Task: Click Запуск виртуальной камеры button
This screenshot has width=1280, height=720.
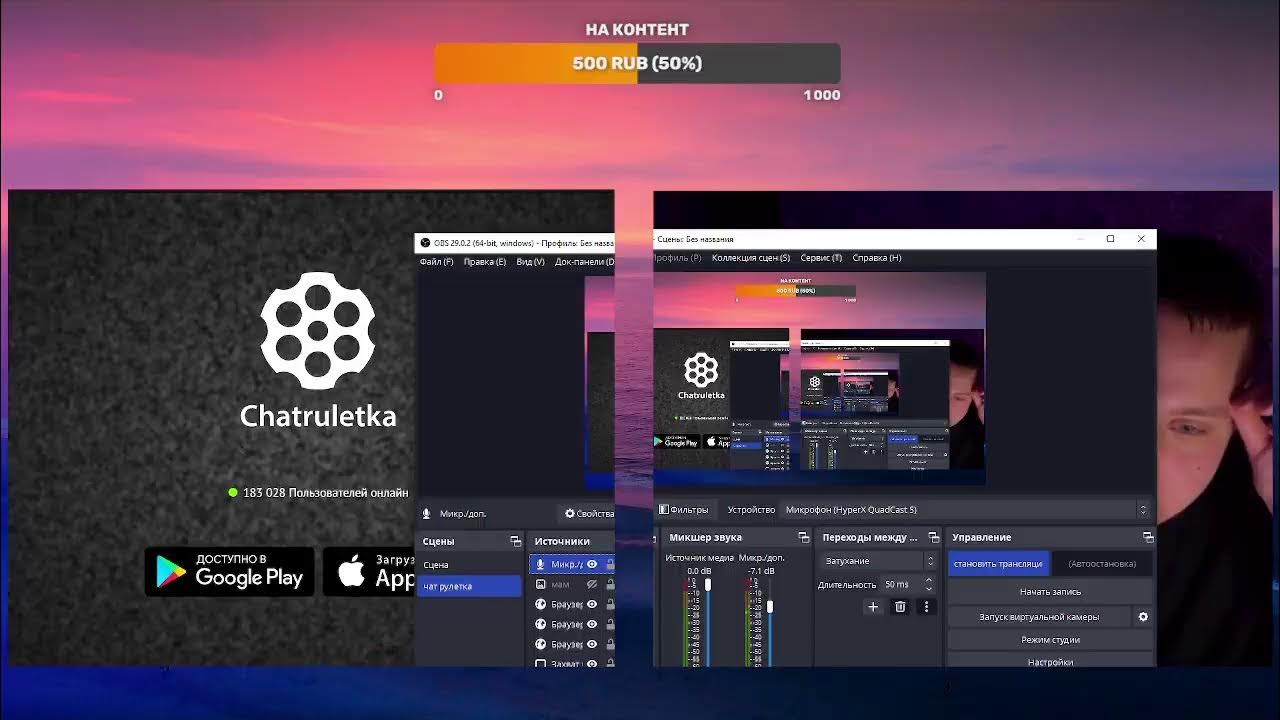Action: pos(1039,617)
